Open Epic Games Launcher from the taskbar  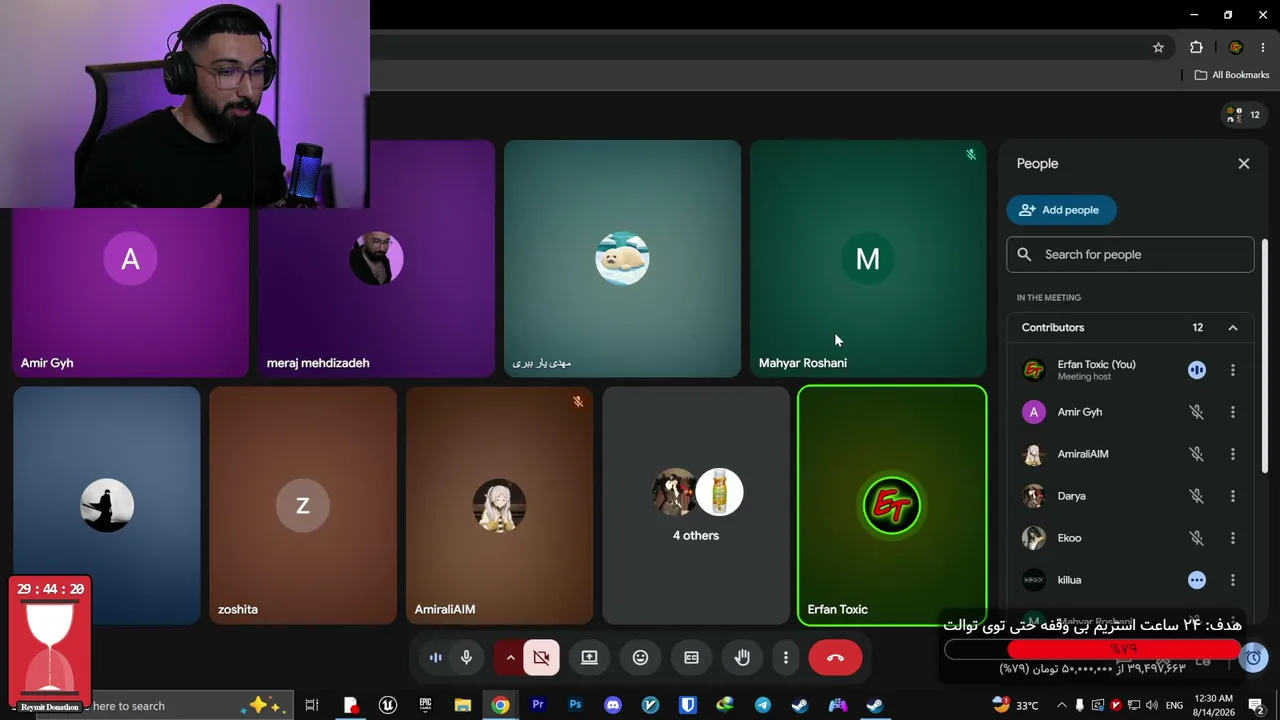tap(425, 706)
